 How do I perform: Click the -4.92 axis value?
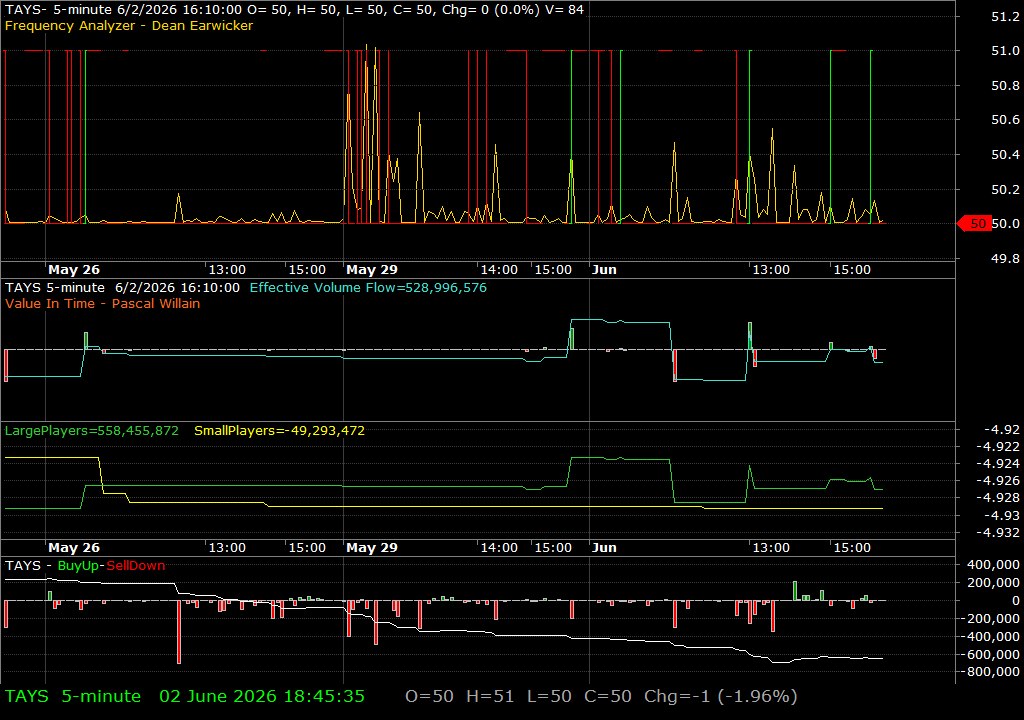point(1001,429)
